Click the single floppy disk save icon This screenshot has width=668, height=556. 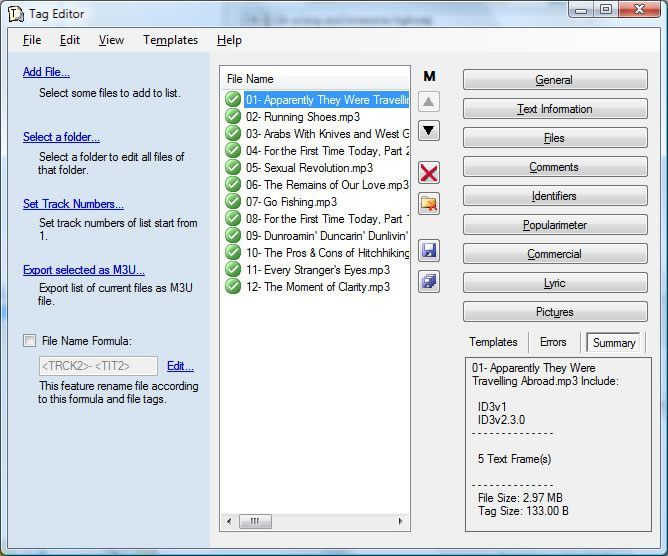(x=429, y=250)
